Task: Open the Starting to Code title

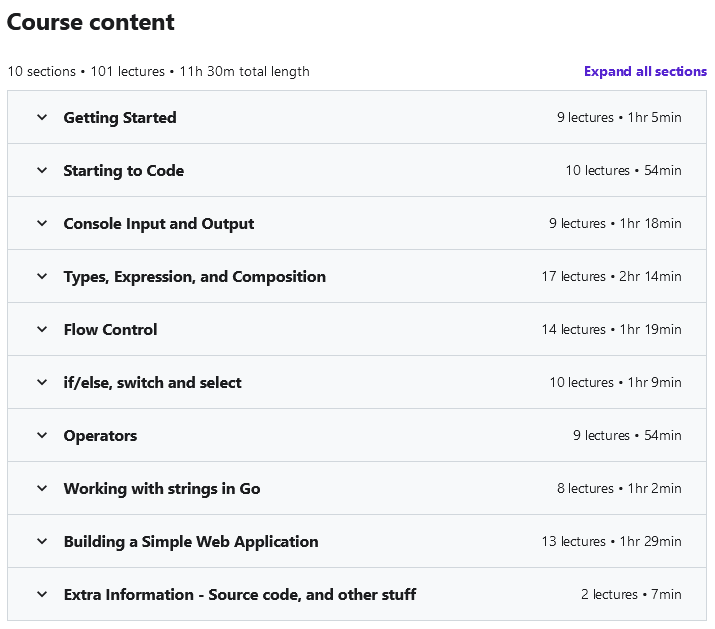Action: [124, 171]
